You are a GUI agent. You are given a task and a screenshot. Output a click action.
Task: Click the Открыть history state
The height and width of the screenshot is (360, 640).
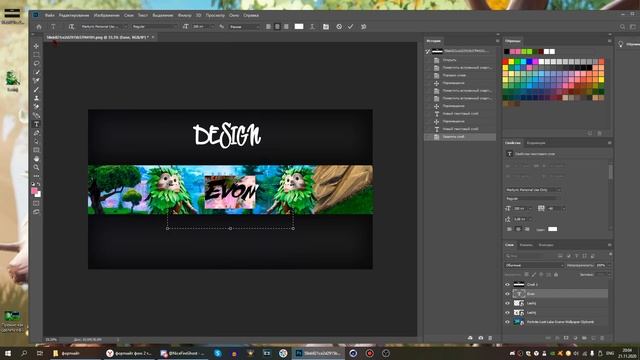[x=449, y=60]
